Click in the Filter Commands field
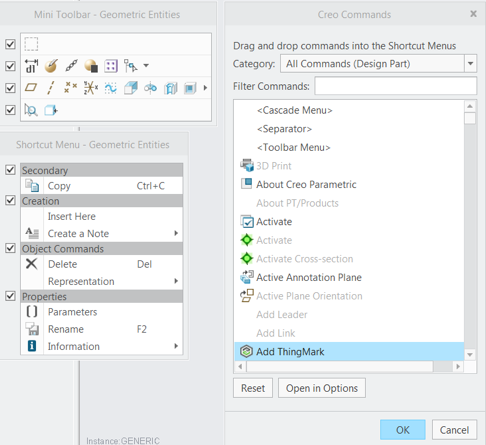 point(396,86)
